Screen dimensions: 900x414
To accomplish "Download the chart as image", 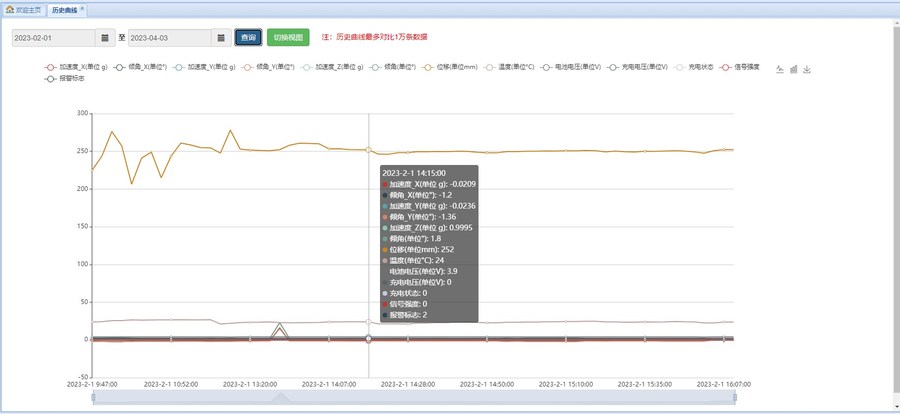I will [807, 70].
